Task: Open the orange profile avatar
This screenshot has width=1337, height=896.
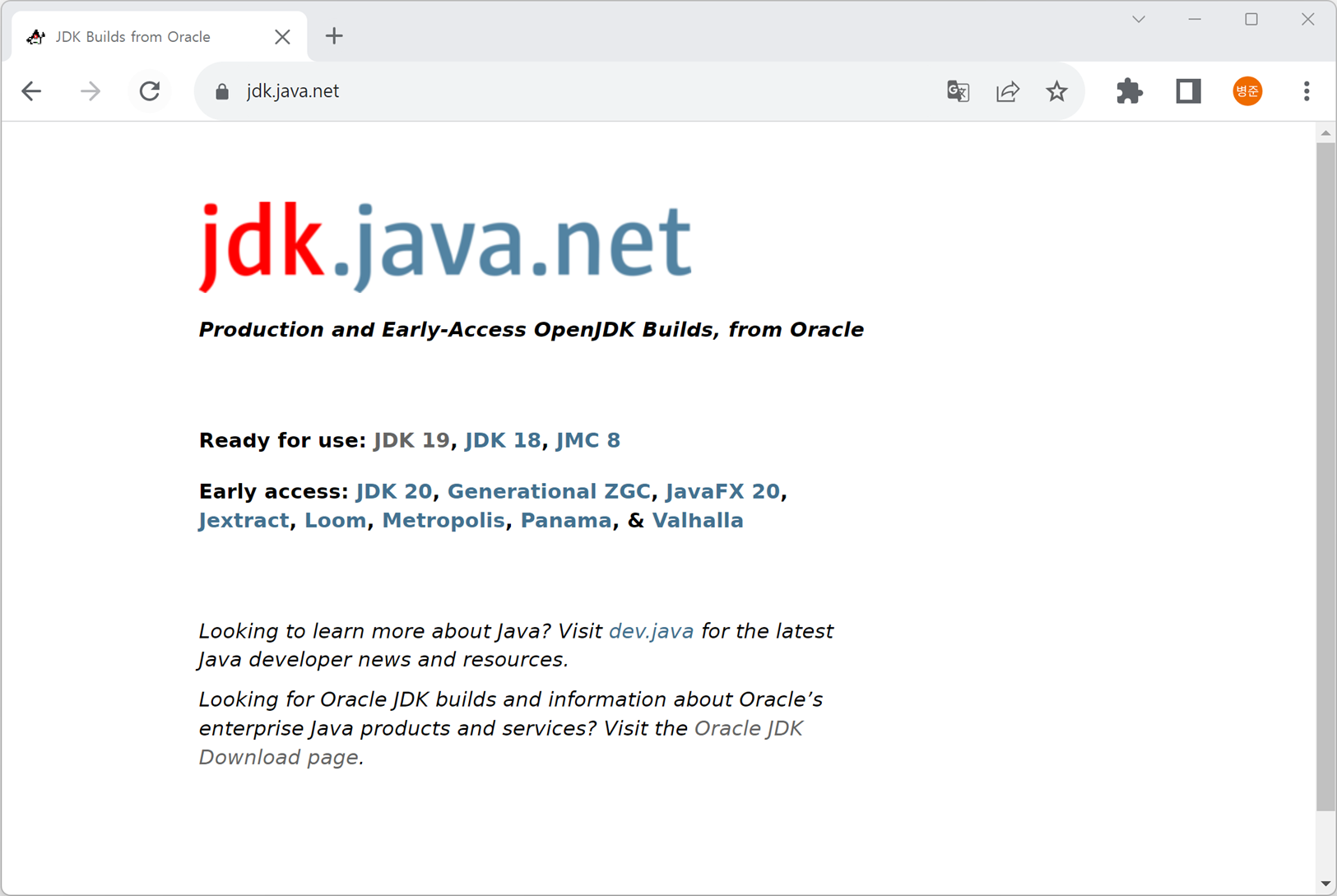Action: [1247, 91]
